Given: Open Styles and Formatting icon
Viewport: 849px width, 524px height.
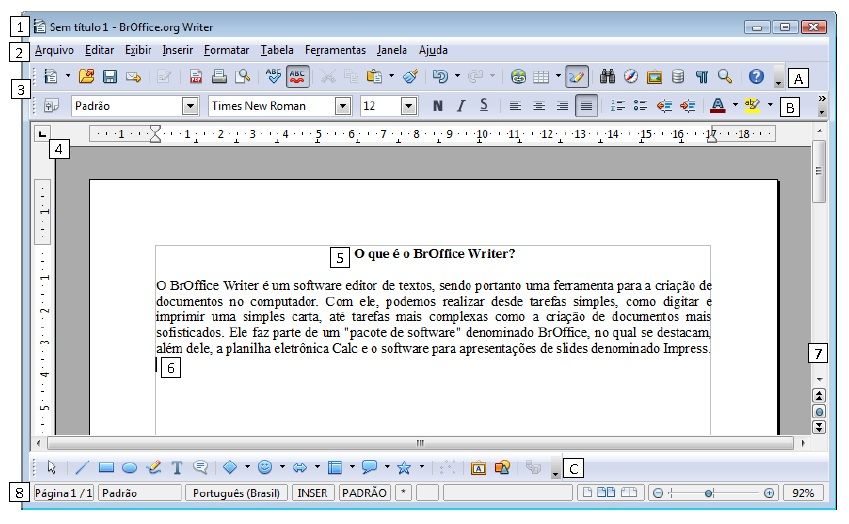Looking at the screenshot, I should tap(51, 105).
